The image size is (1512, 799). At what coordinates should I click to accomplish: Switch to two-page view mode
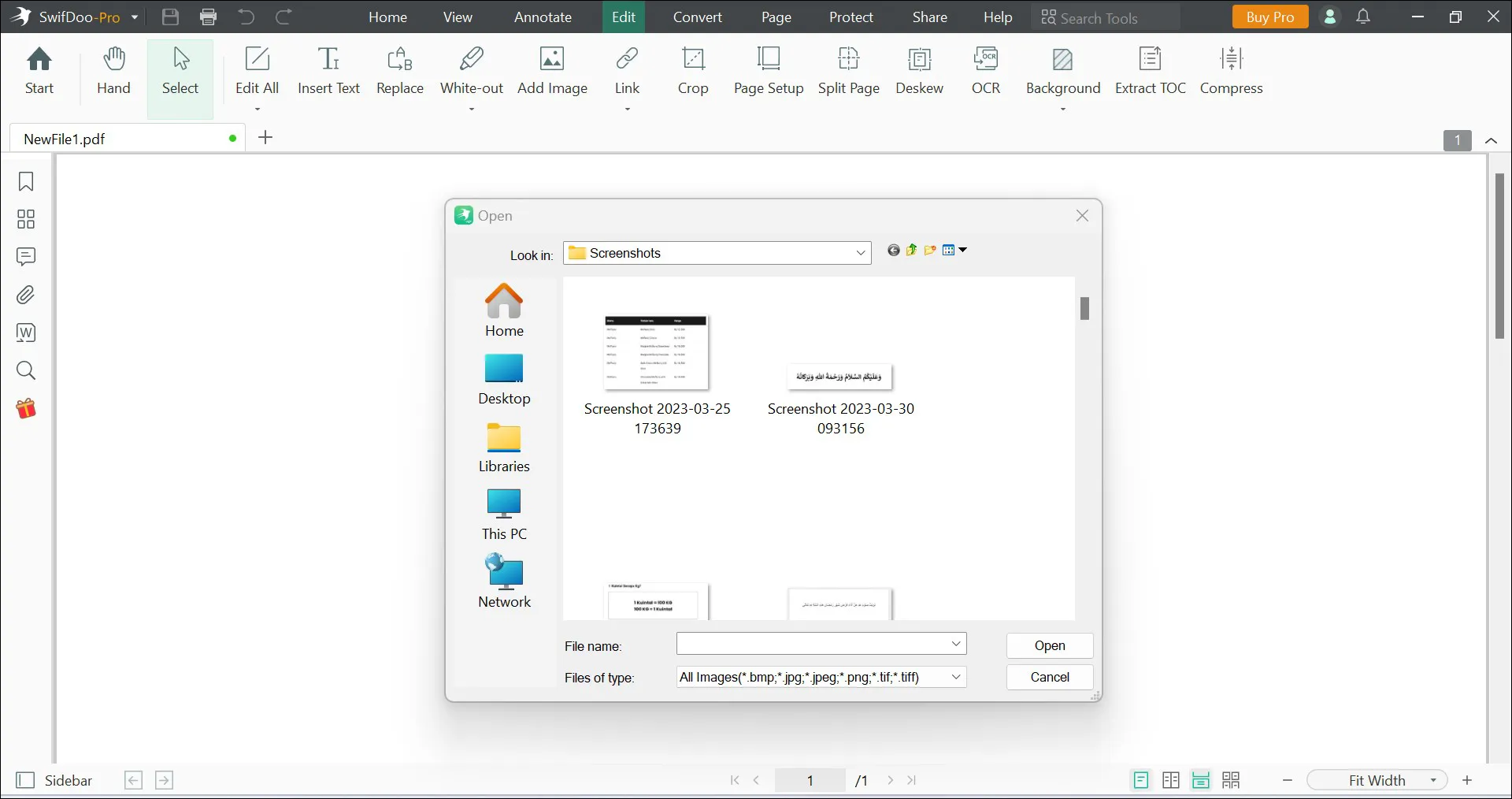(1171, 780)
